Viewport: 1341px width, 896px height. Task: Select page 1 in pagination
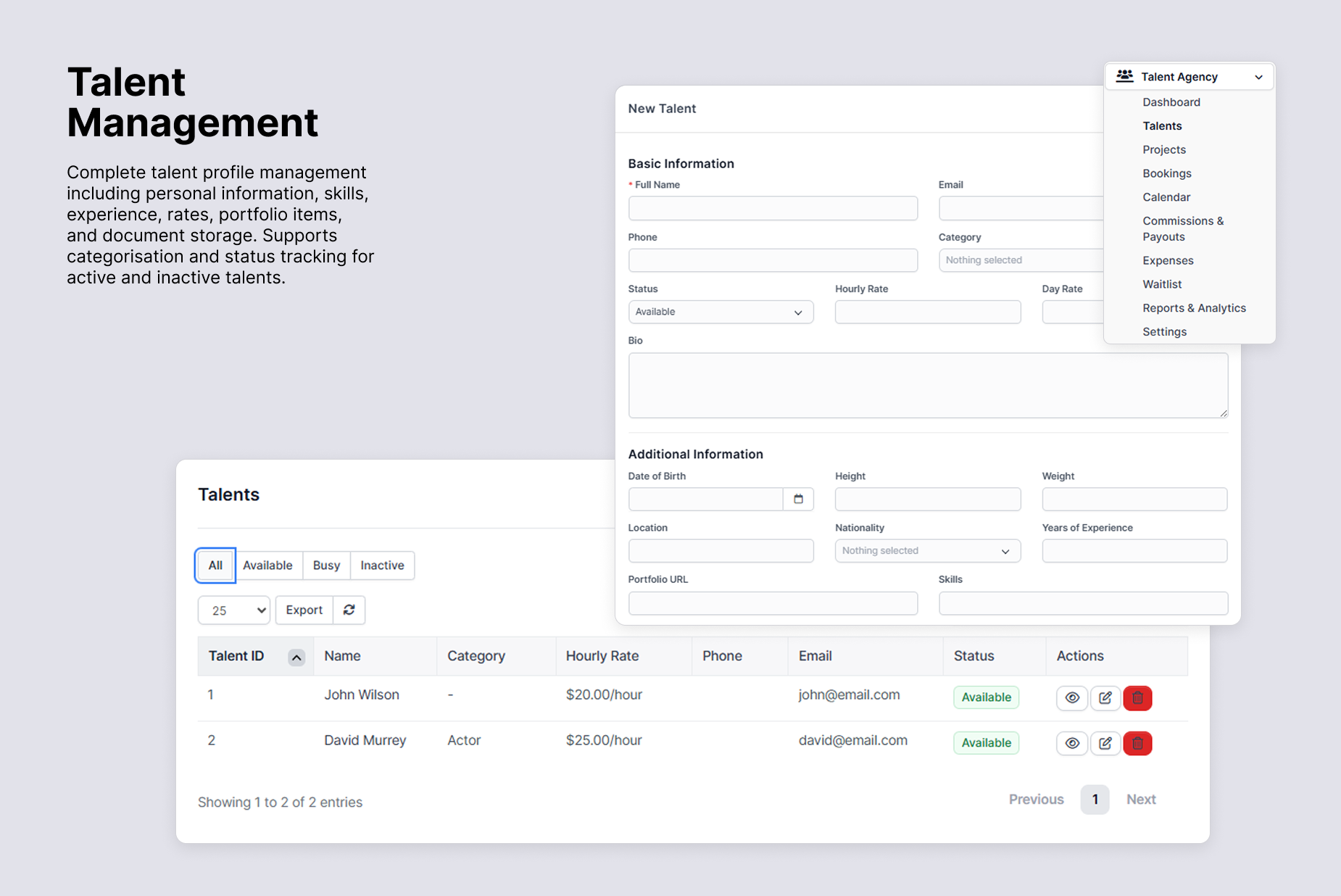click(x=1095, y=800)
